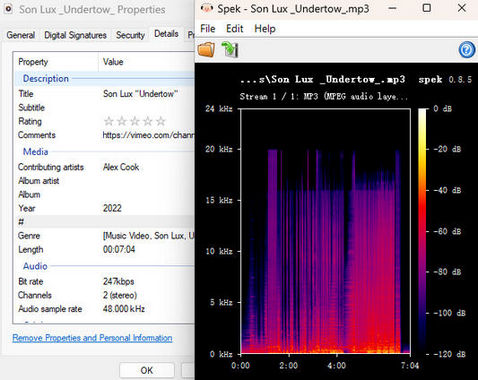Open a file with Spek's folder icon
Screen dimensions: 478x380
(x=206, y=50)
